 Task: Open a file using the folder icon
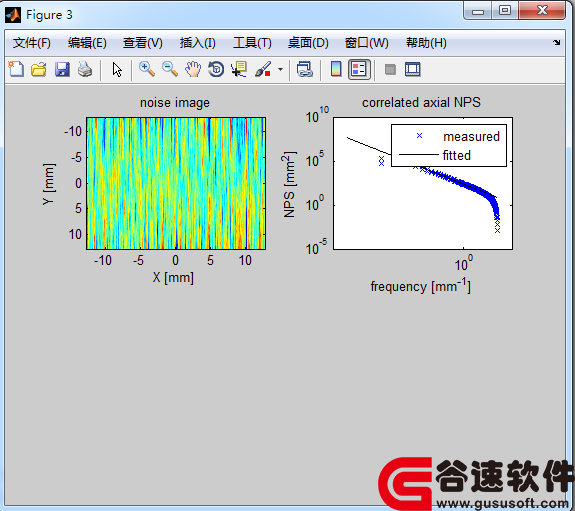click(x=39, y=69)
